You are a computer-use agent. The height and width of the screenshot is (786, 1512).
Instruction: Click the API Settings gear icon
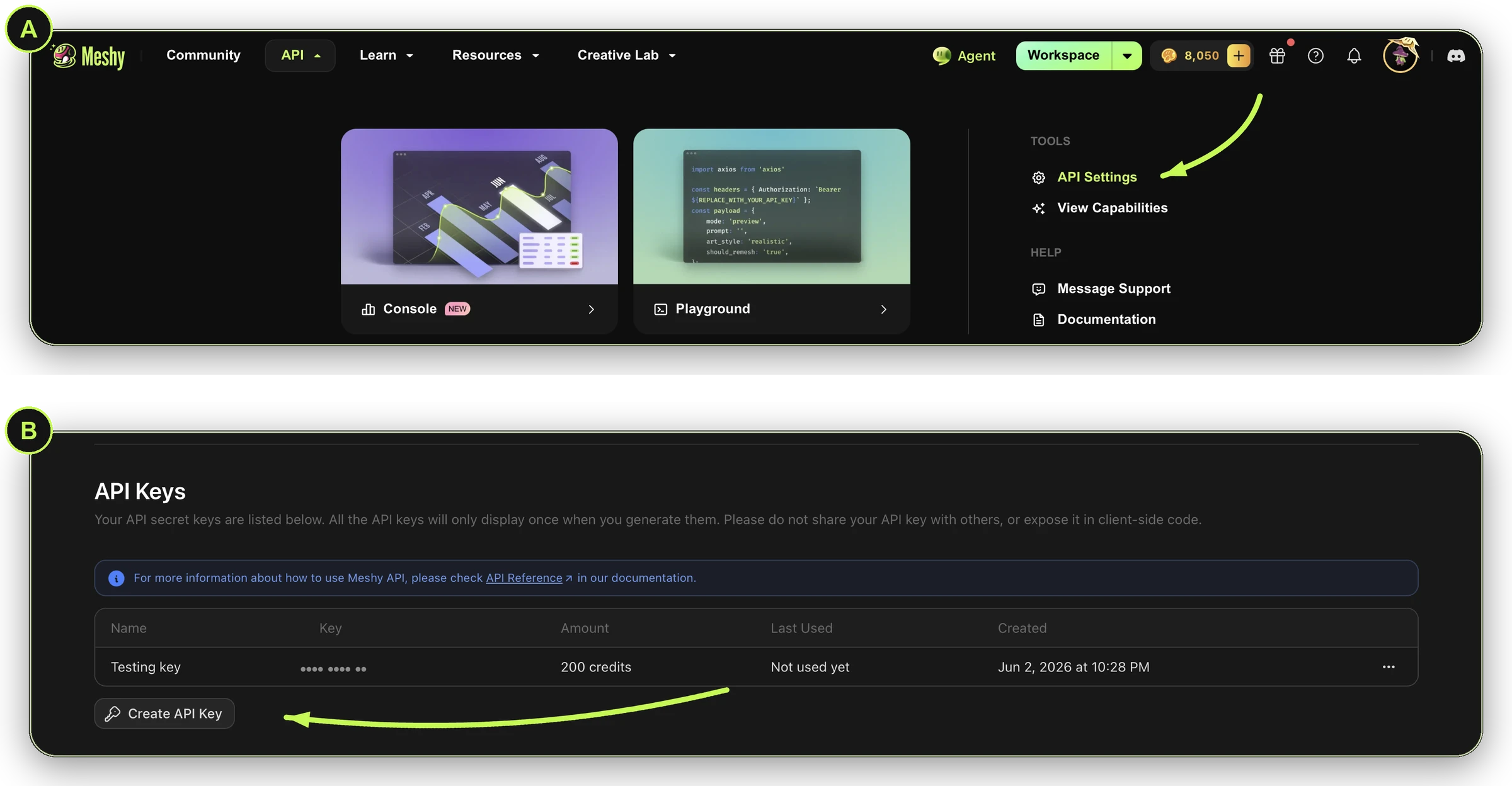point(1039,178)
